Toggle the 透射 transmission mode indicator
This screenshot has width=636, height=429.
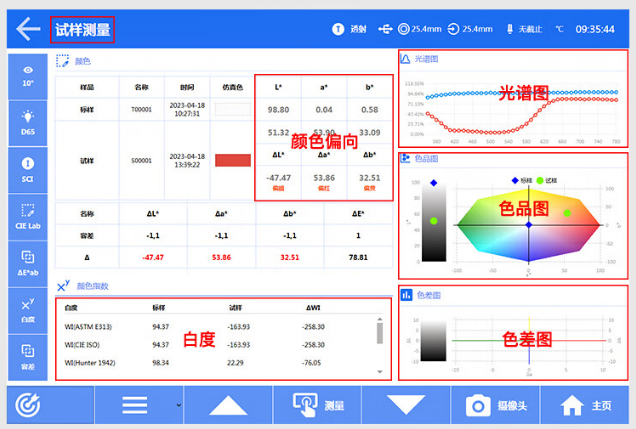(348, 29)
